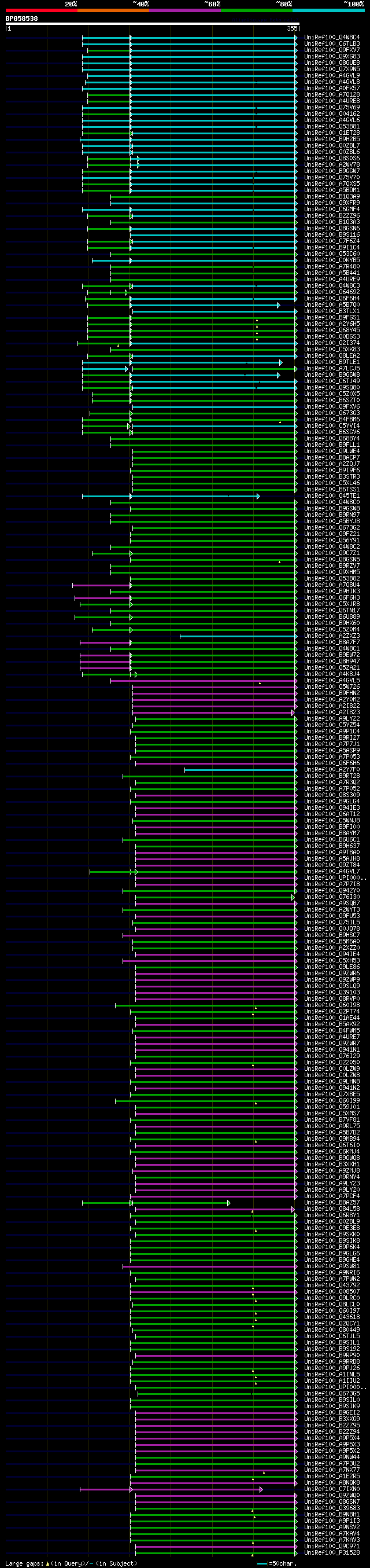
Task: Click label UniRef100_C0KYB5
Action: click(332, 260)
